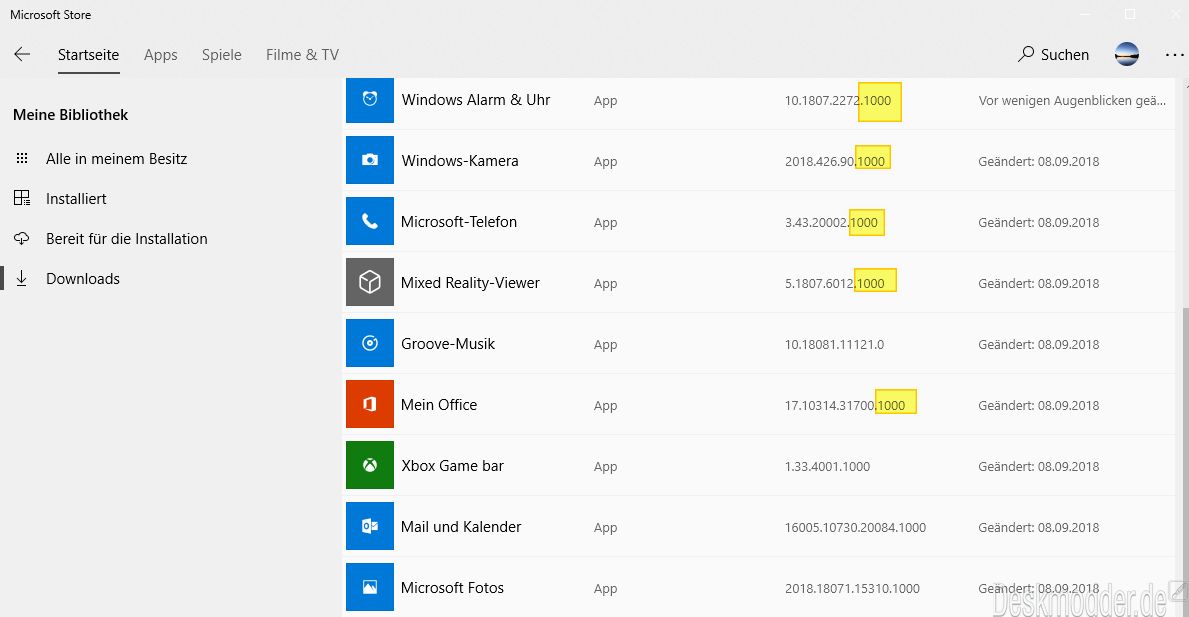Click Geändert date of Xbox Game bar
Image resolution: width=1189 pixels, height=617 pixels.
pyautogui.click(x=1038, y=466)
